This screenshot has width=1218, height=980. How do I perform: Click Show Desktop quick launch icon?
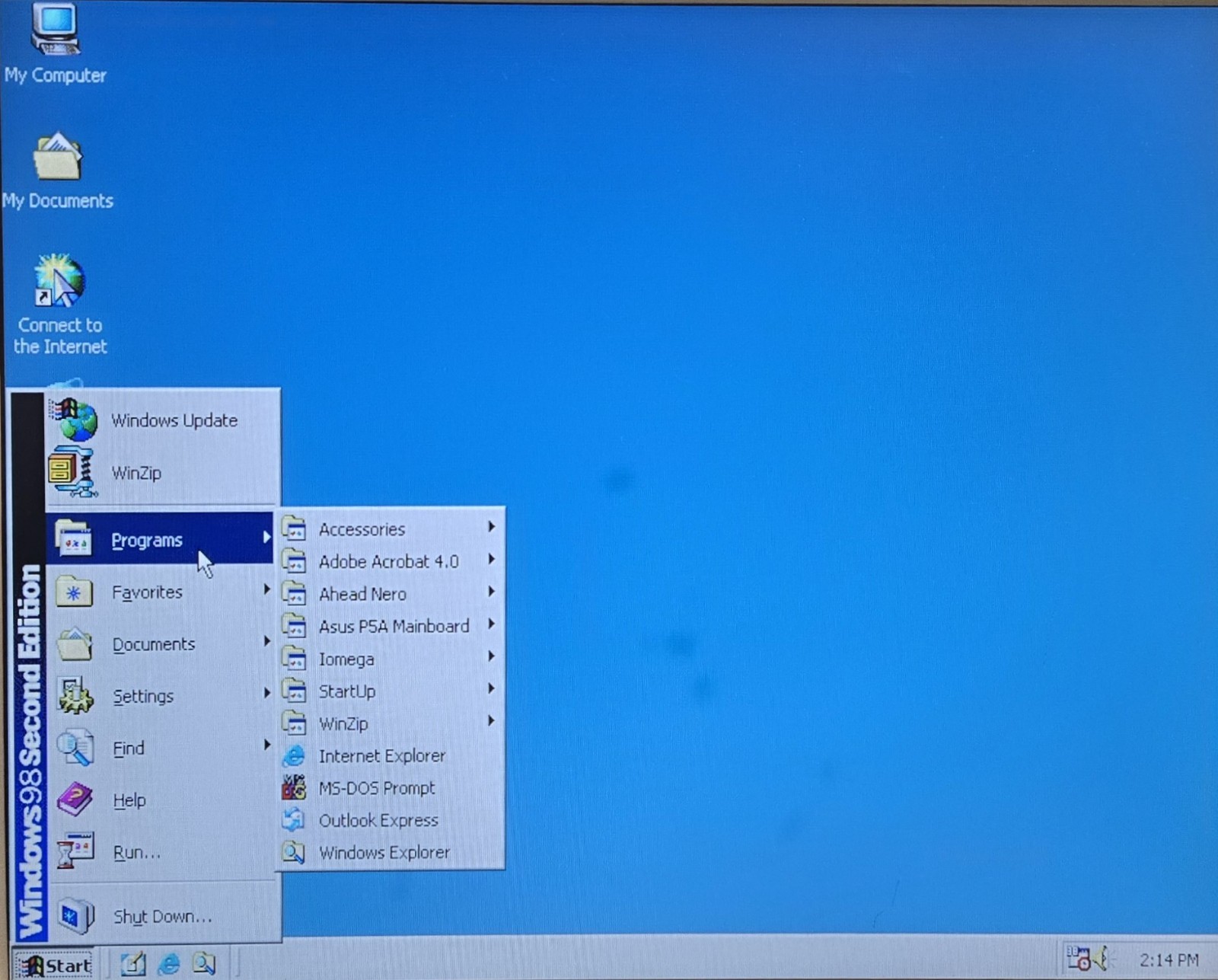coord(133,964)
